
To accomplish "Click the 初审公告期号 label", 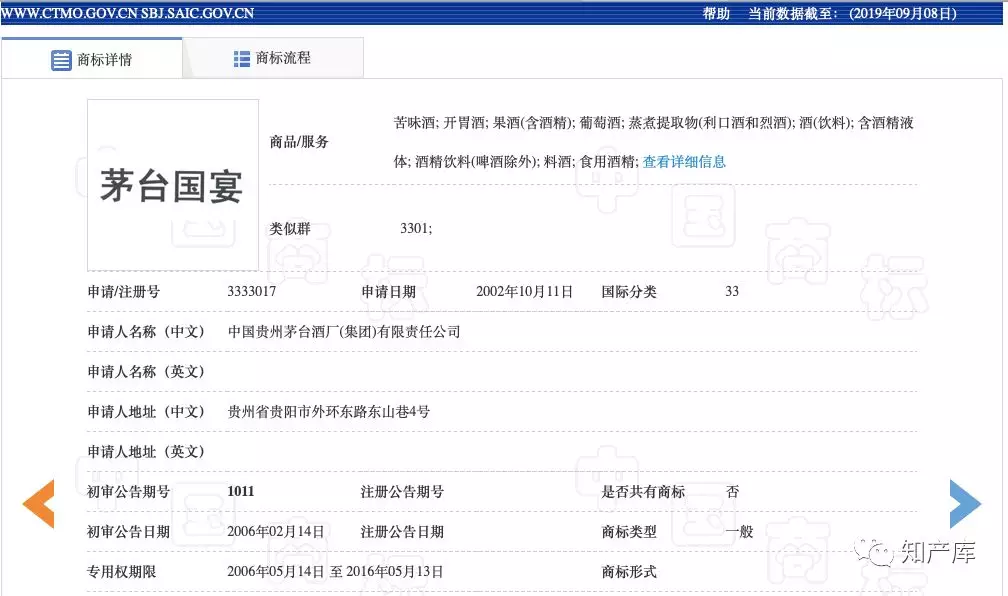I will point(129,492).
